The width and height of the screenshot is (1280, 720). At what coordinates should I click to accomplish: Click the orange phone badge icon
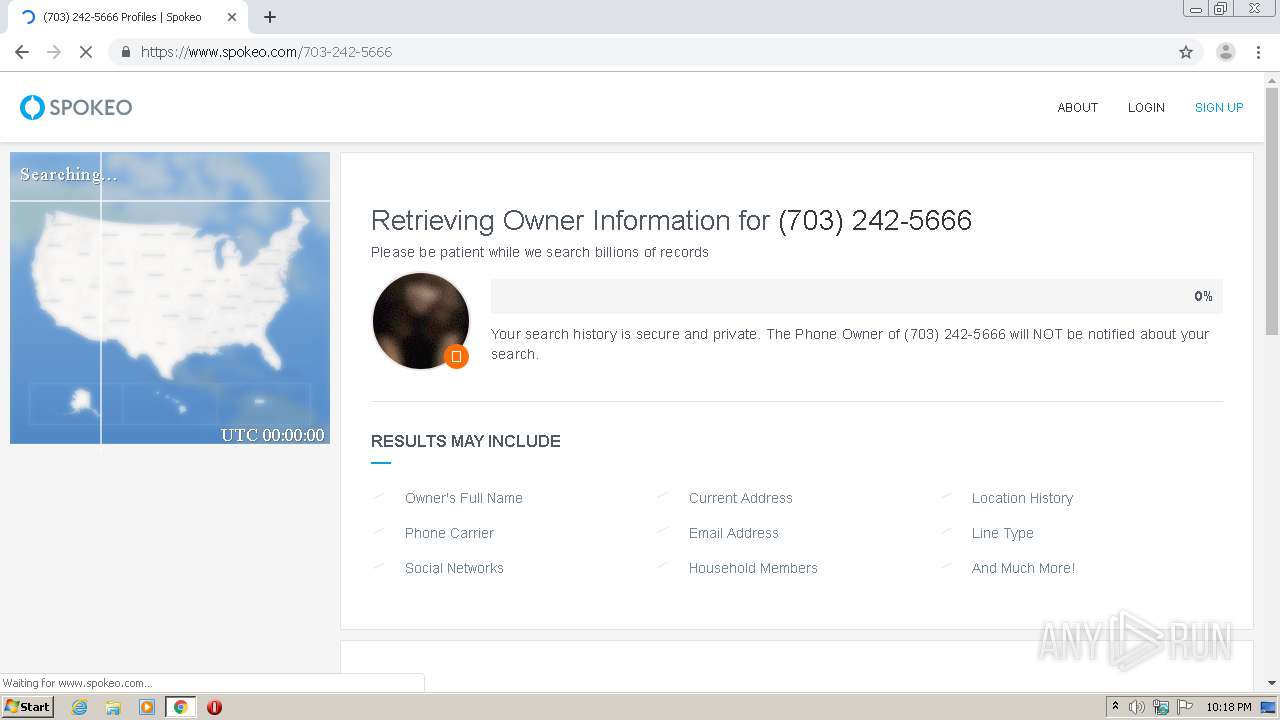tap(456, 356)
